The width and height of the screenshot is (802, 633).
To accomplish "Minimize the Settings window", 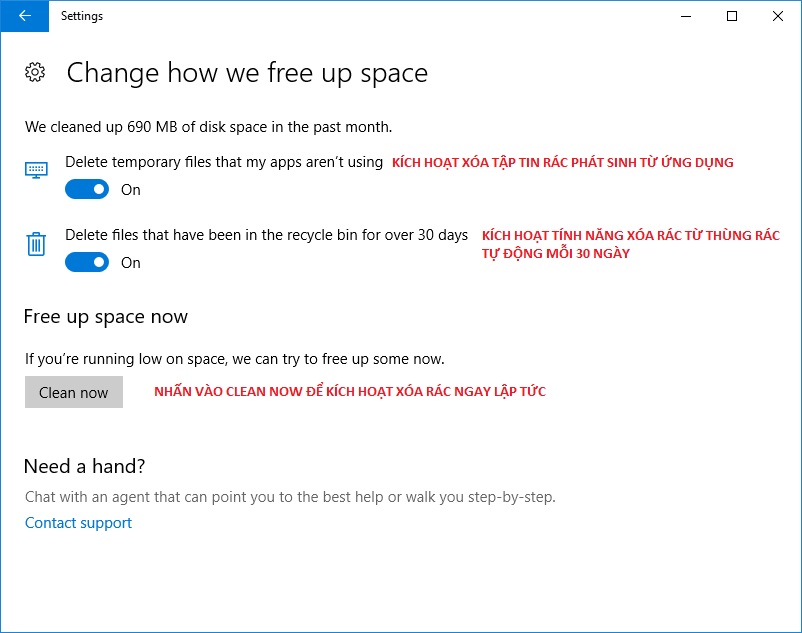I will 685,16.
